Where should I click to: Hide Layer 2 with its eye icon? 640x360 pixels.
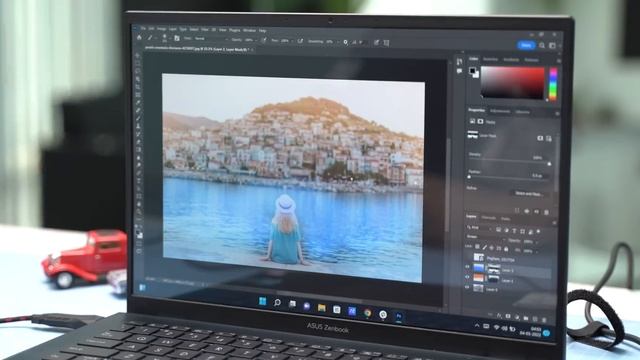click(x=467, y=276)
